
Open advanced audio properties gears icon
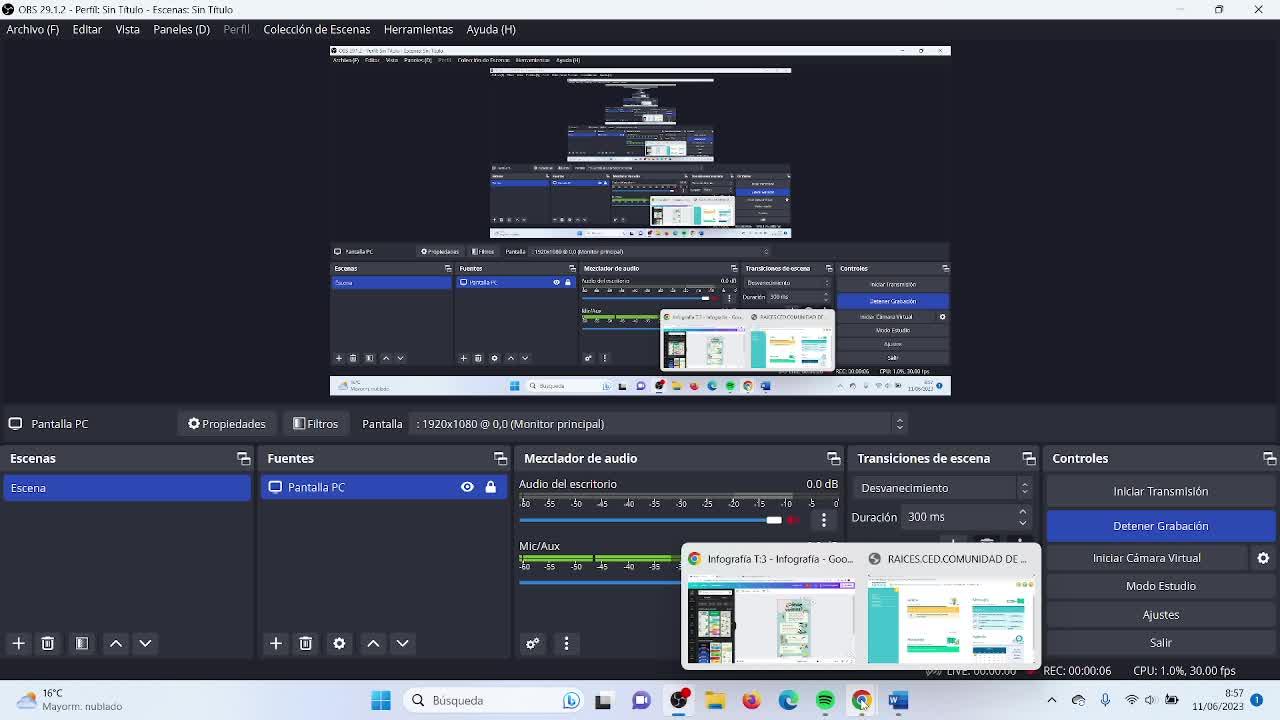pyautogui.click(x=532, y=643)
